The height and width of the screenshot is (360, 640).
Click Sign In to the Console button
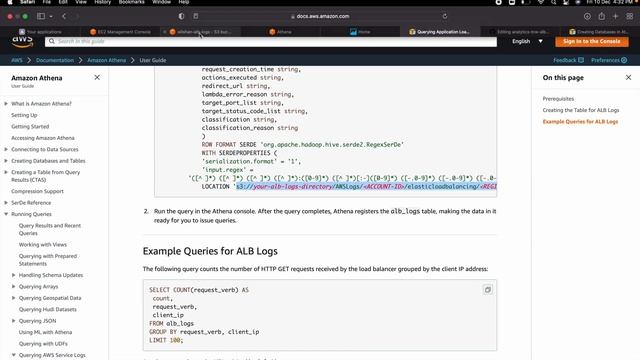[x=591, y=41]
